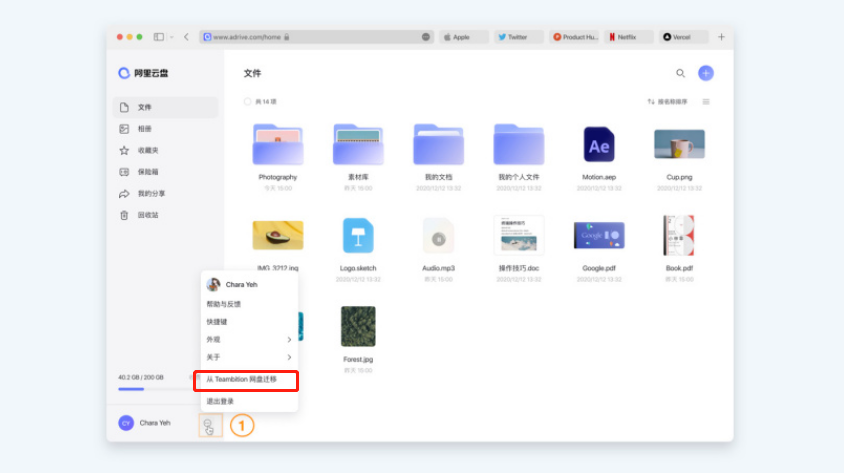Switch to list view layout icon
844x473 pixels.
click(x=706, y=102)
